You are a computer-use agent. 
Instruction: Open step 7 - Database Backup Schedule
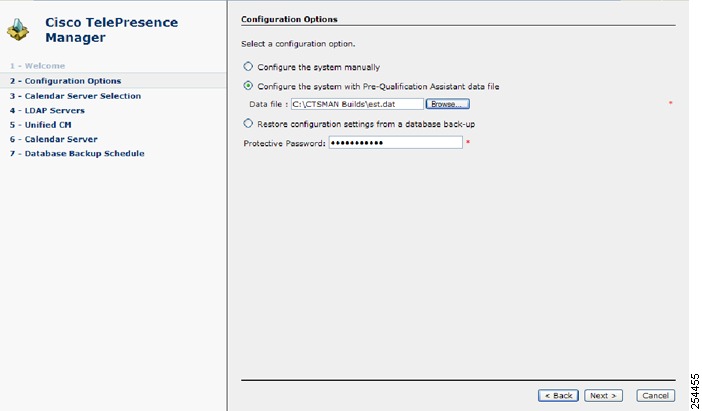77,153
